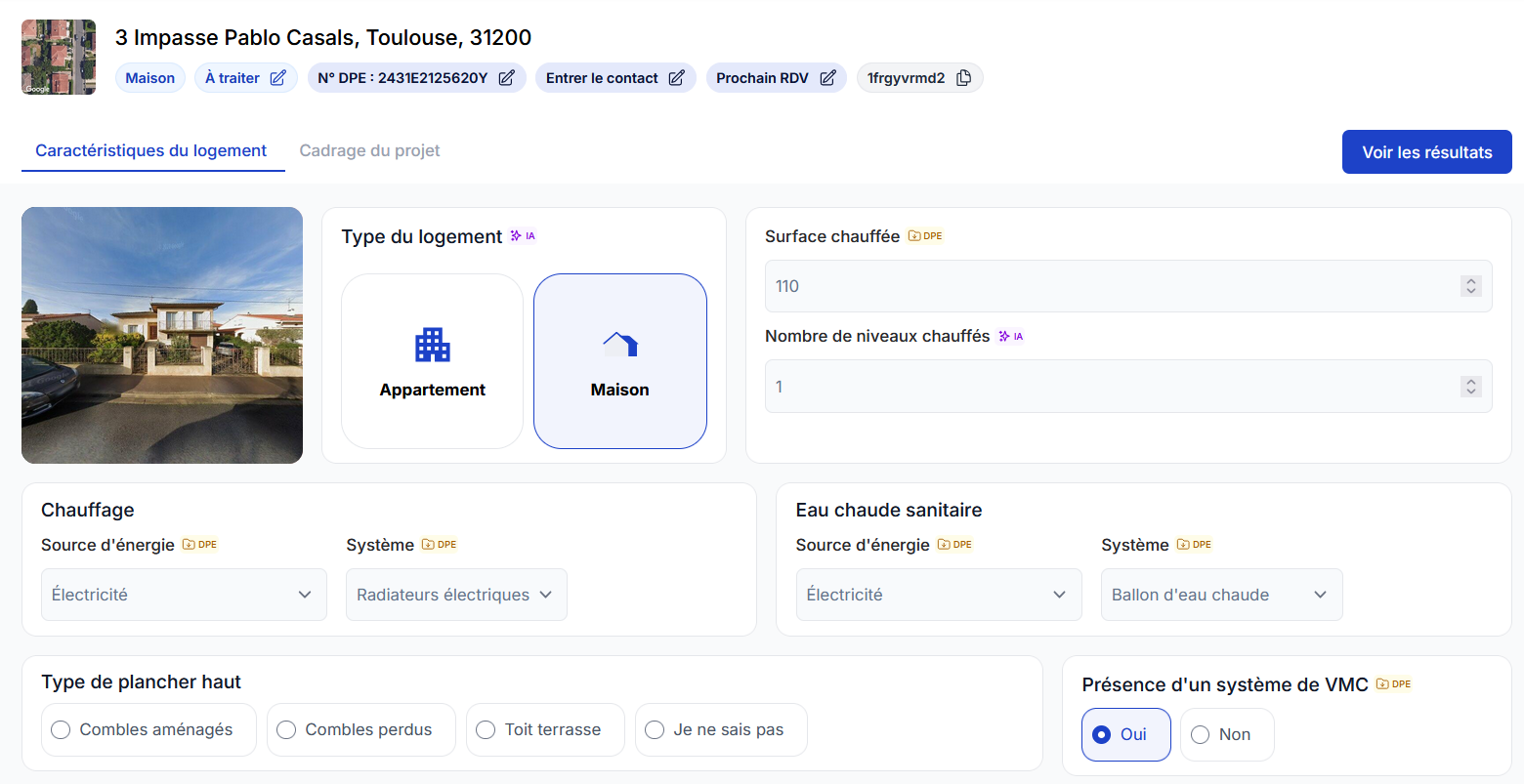Open Caractéristiques du logement tab
Viewport: 1524px width, 784px height.
tap(151, 150)
